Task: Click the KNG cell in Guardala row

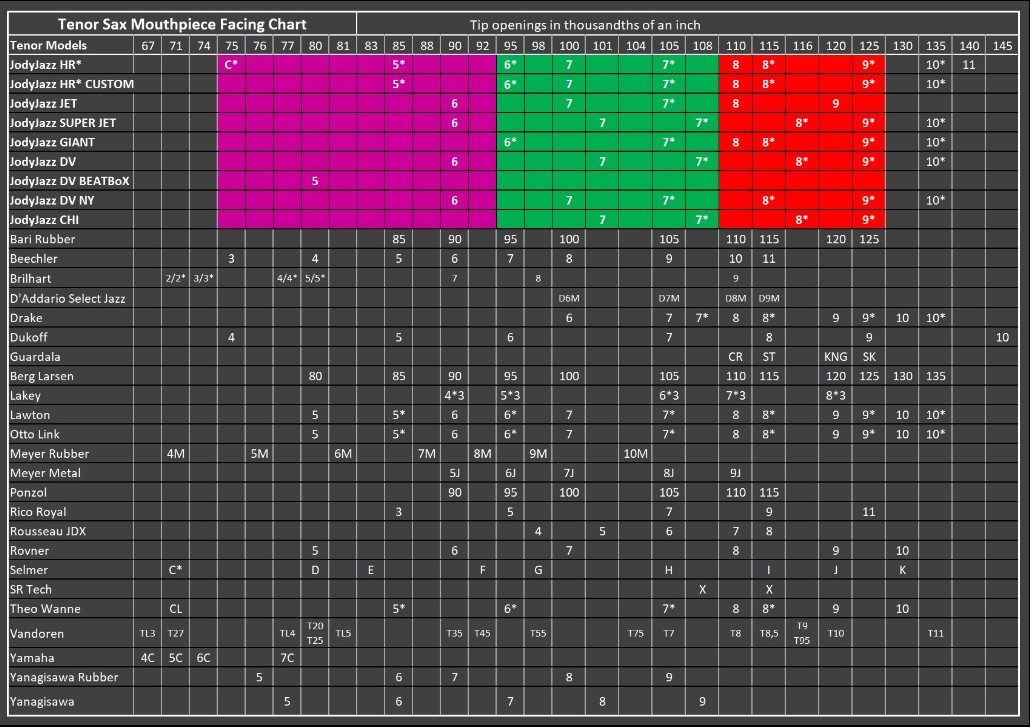Action: click(x=835, y=357)
